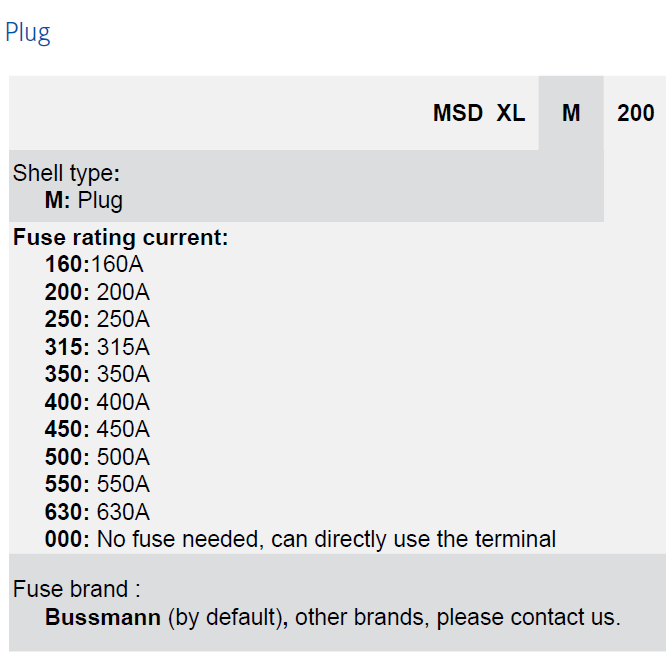666x653 pixels.
Task: Click the 200 fuse code in header
Action: coord(636,113)
